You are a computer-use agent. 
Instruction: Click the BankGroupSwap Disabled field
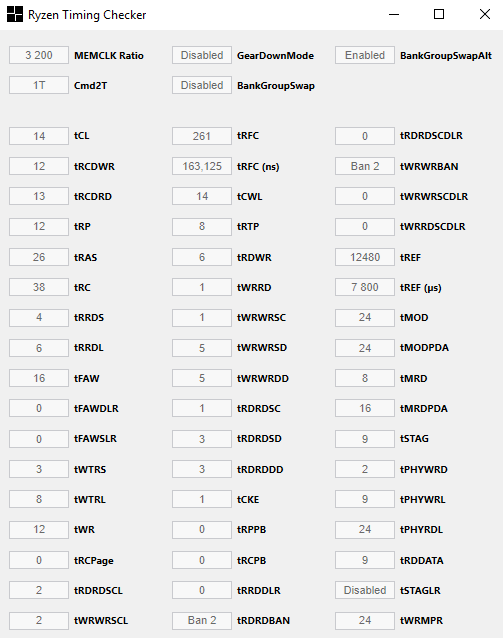(202, 85)
